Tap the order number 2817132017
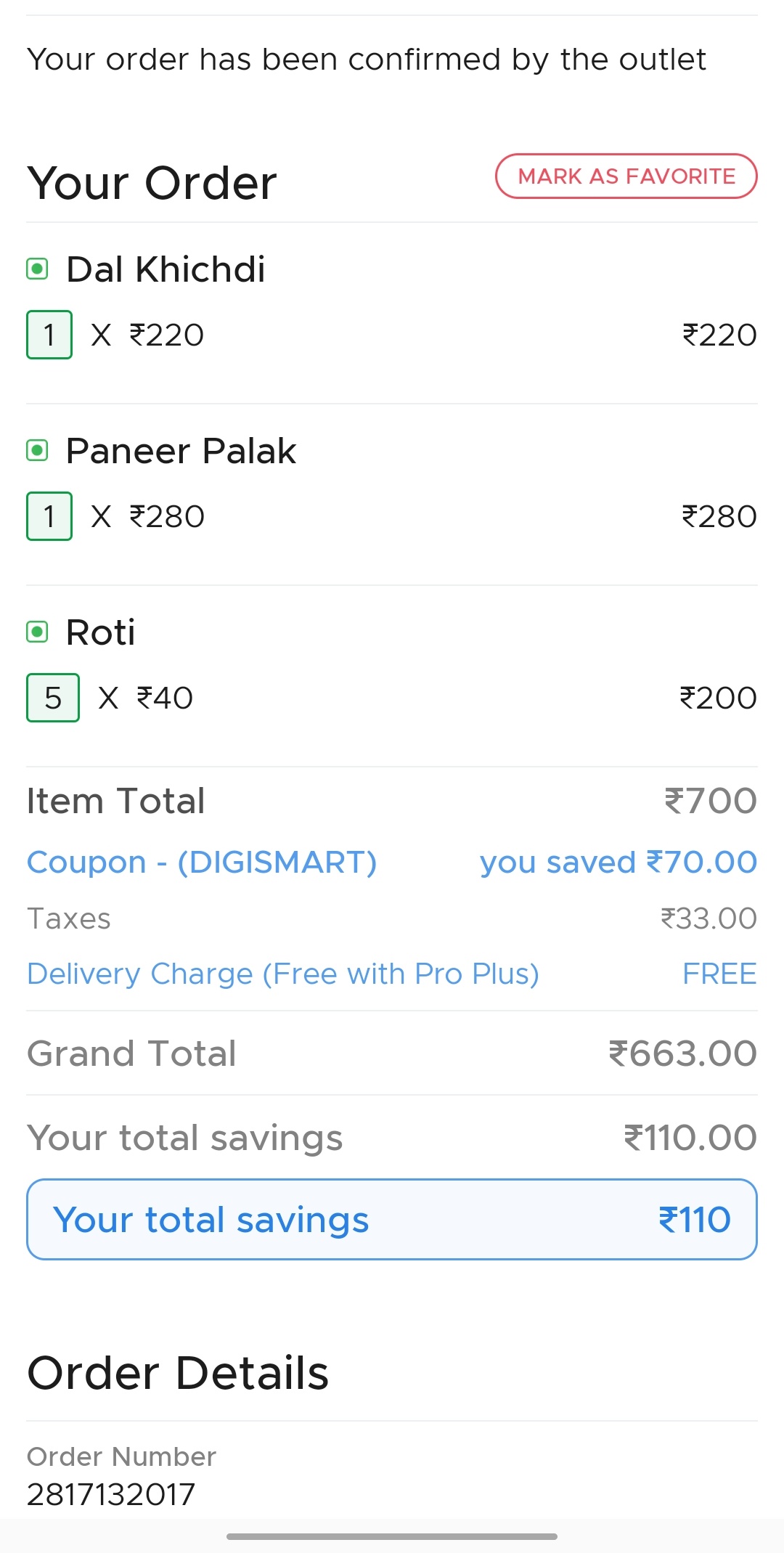 tap(111, 1494)
